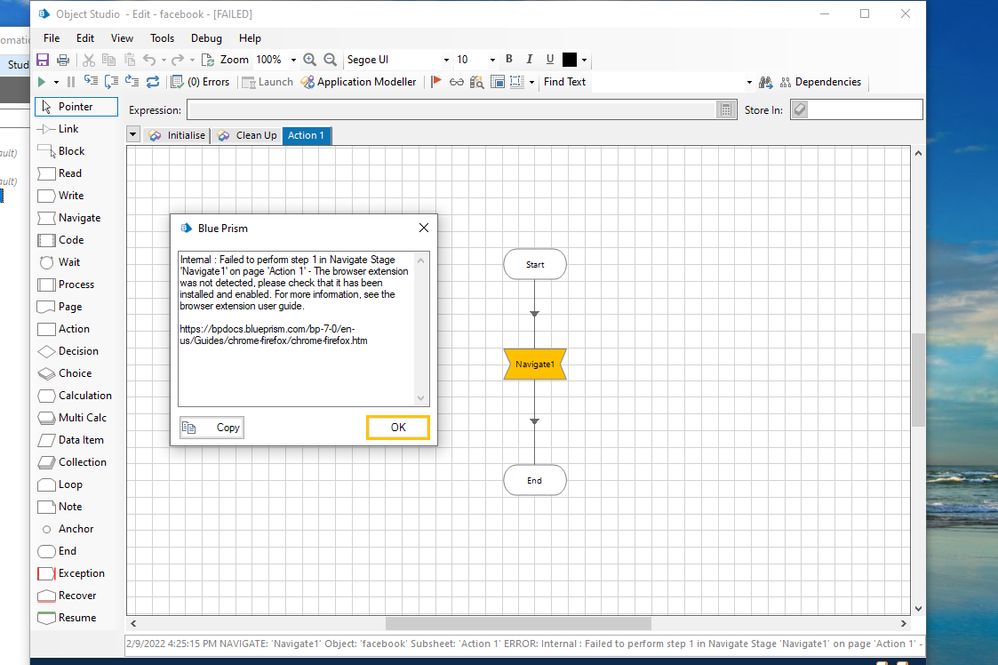
Task: Expand the page list dropdown arrow
Action: click(x=134, y=135)
